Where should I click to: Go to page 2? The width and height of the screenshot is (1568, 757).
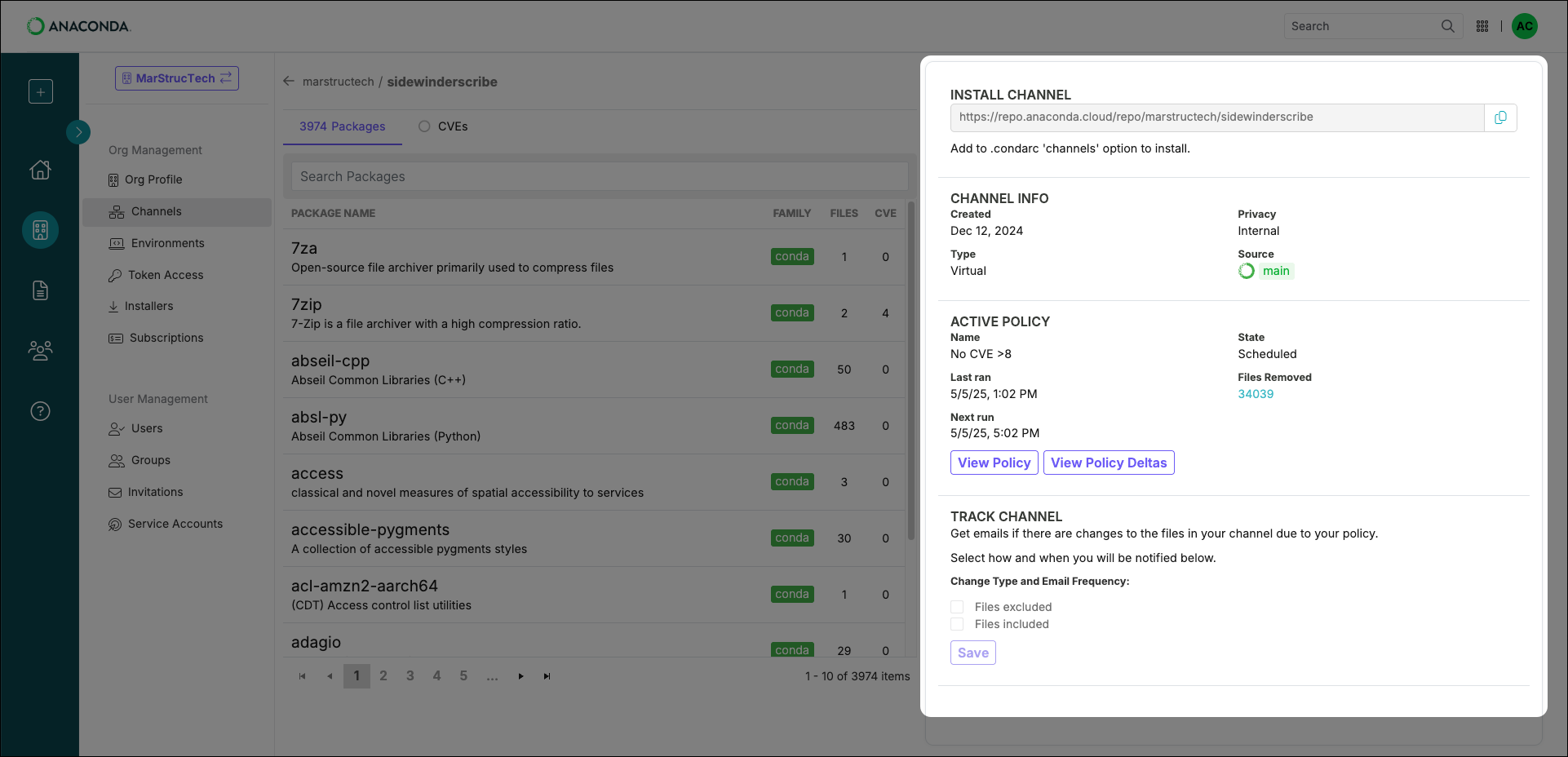point(383,675)
